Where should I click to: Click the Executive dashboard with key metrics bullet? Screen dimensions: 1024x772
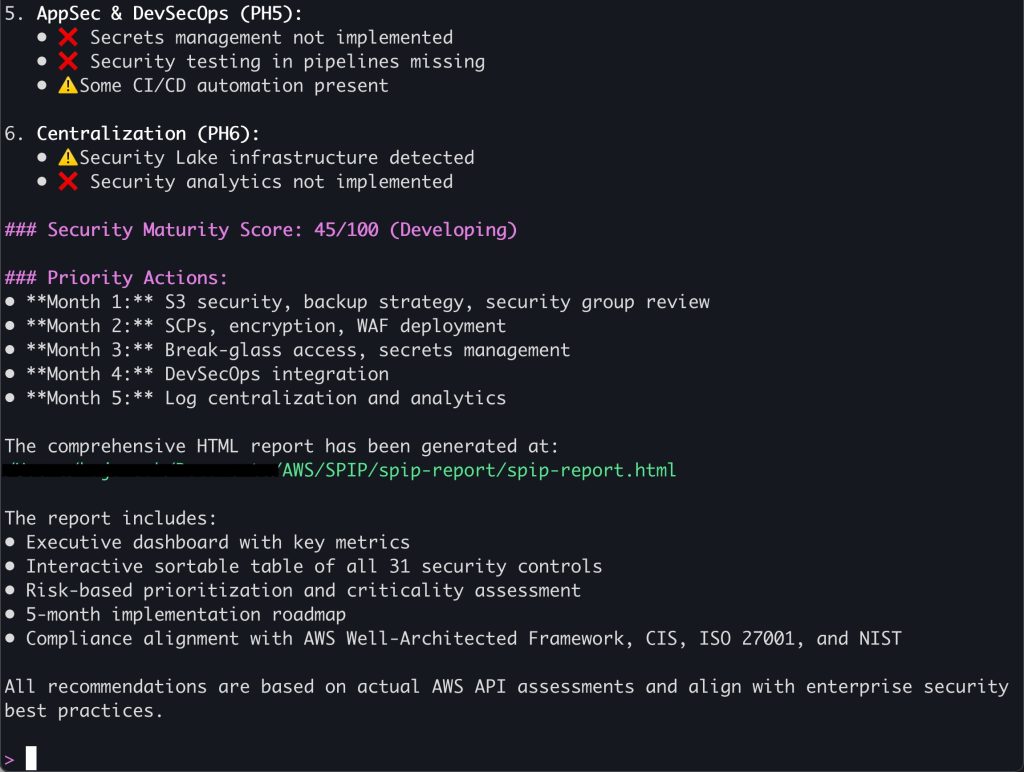coord(217,542)
